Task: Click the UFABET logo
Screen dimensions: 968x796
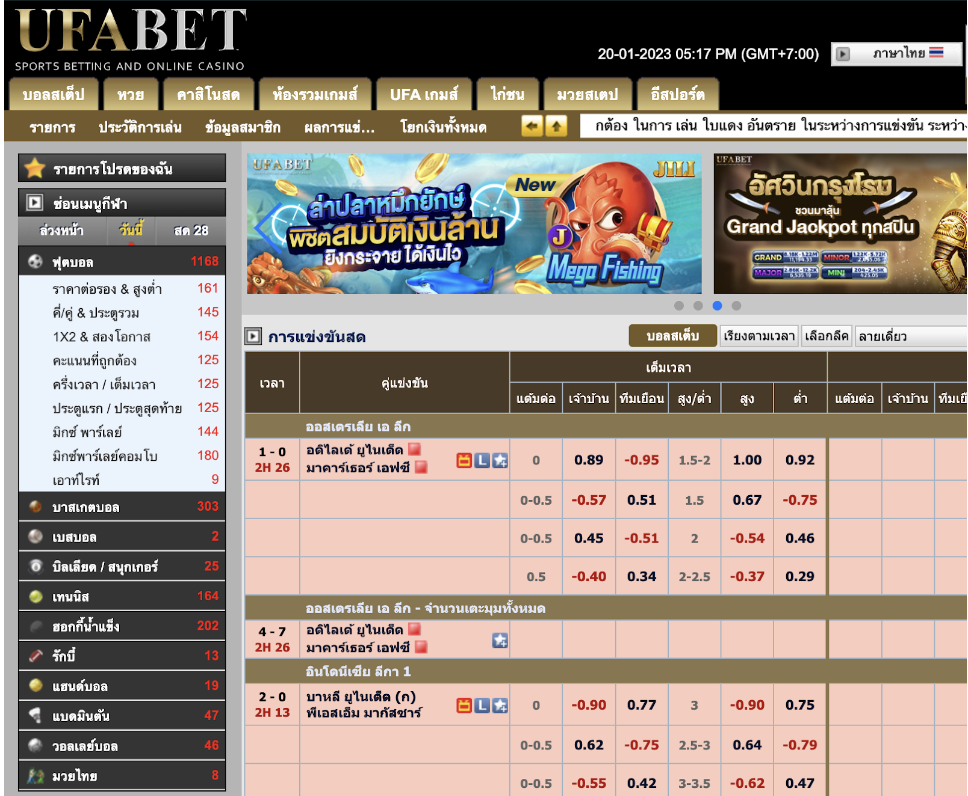Action: click(x=130, y=40)
